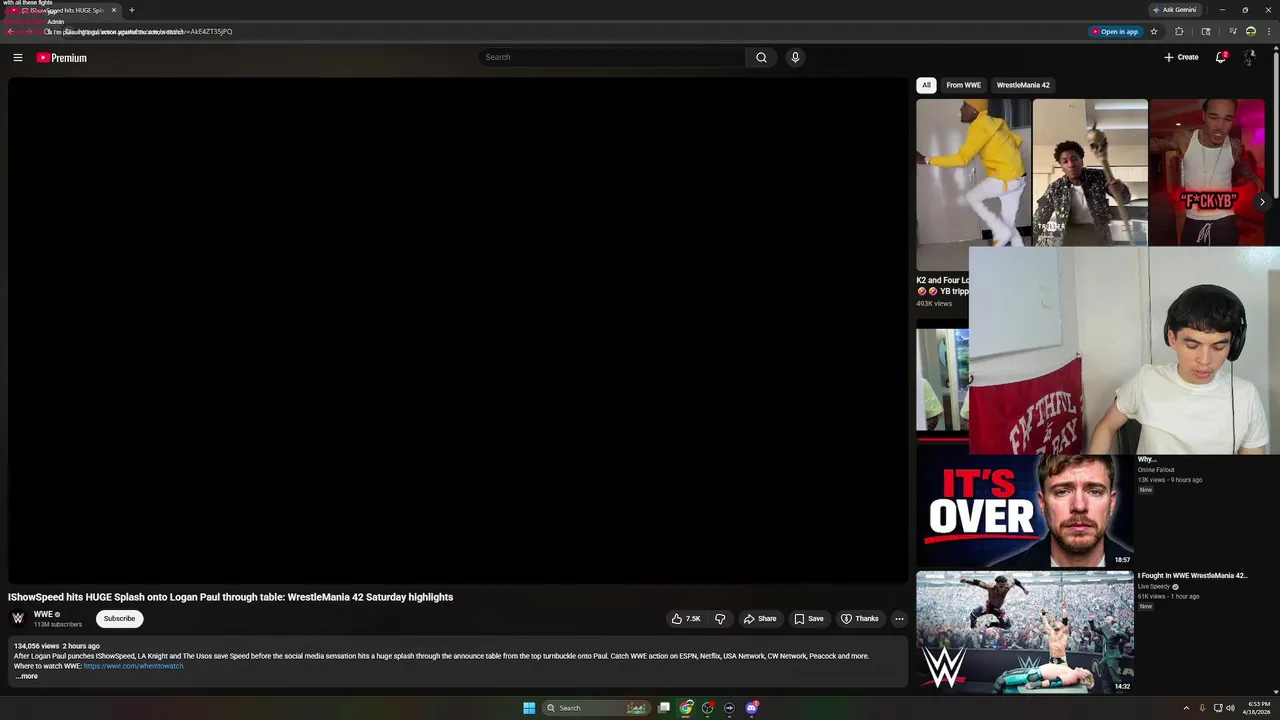Open the taskbar clock and date

coord(1258,708)
